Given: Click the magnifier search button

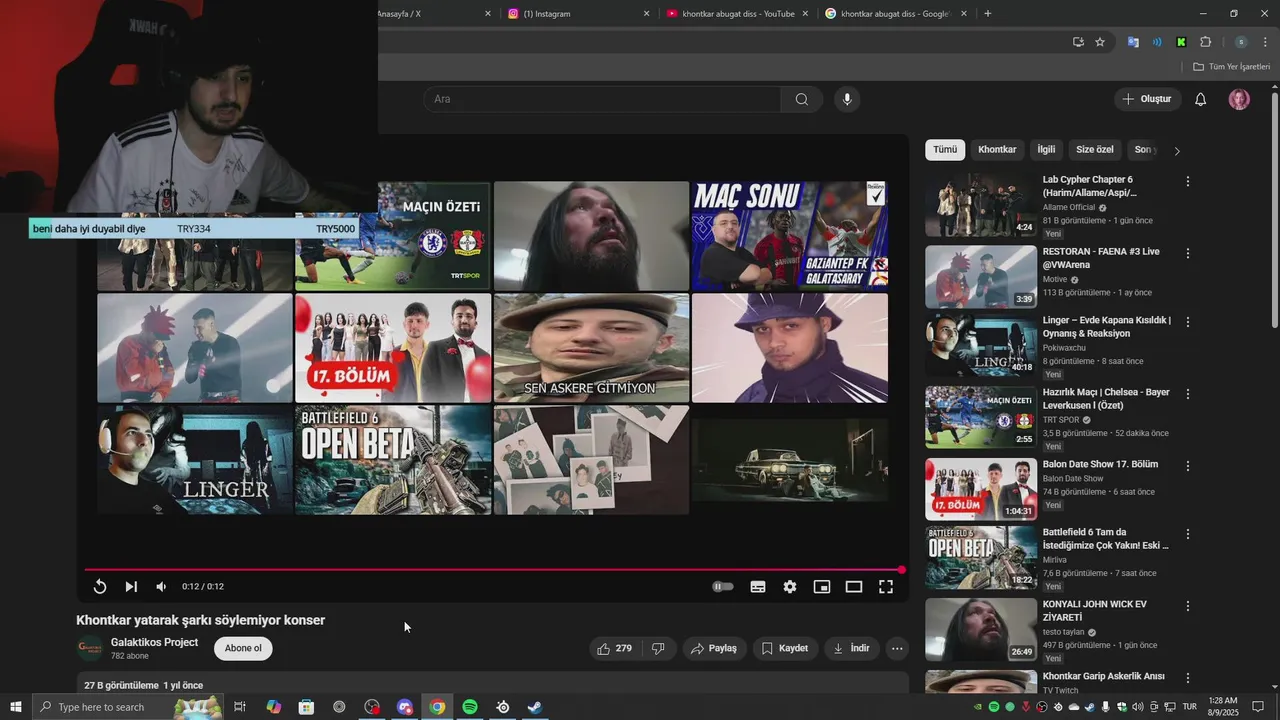Looking at the screenshot, I should tap(802, 99).
